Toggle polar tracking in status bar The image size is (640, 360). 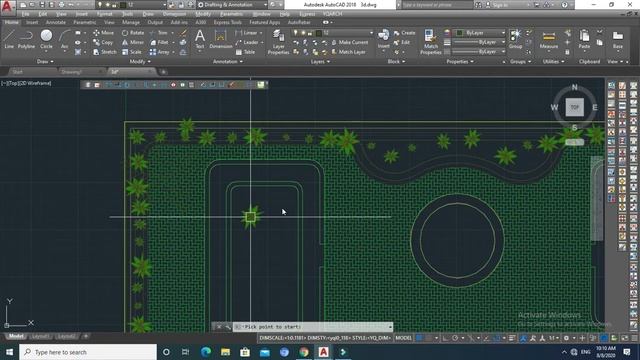pos(455,338)
